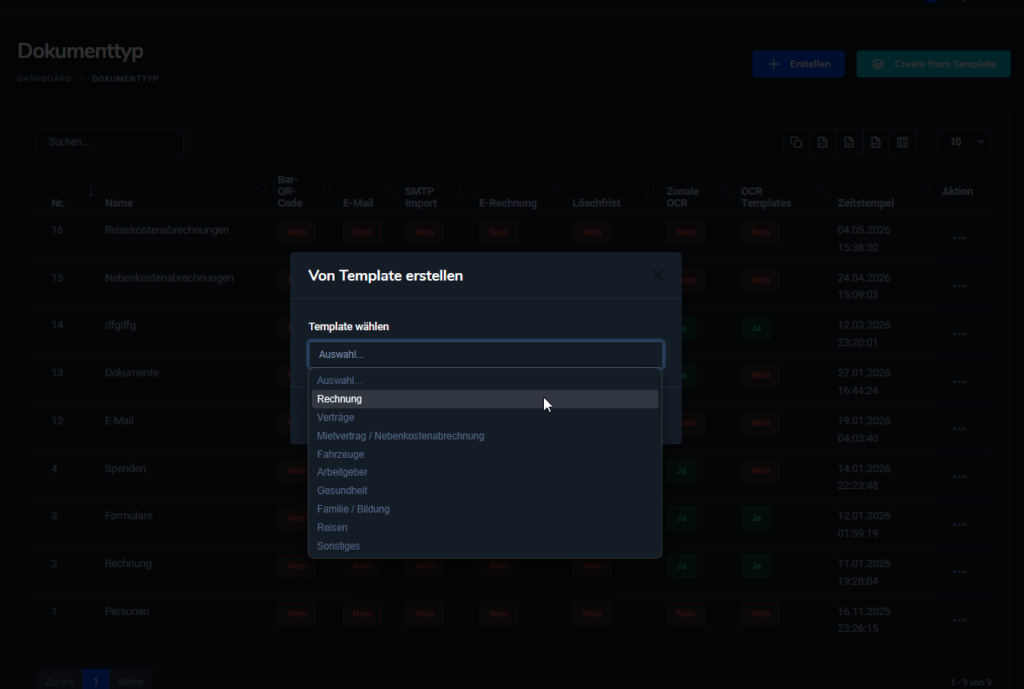This screenshot has width=1024, height=689.
Task: Go to the Weiter pagination button
Action: tap(131, 681)
